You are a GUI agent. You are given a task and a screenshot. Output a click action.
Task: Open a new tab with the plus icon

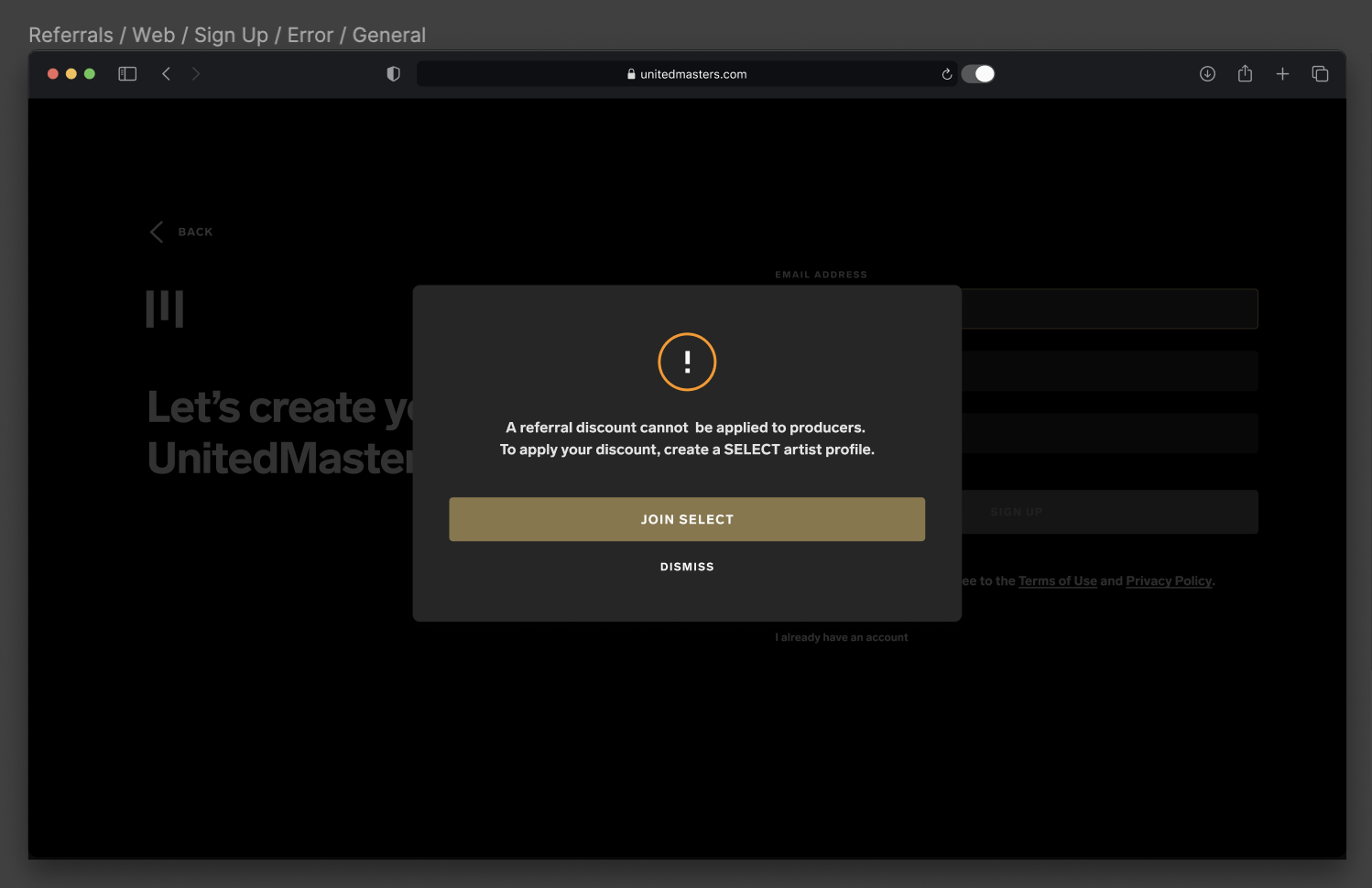(1282, 74)
